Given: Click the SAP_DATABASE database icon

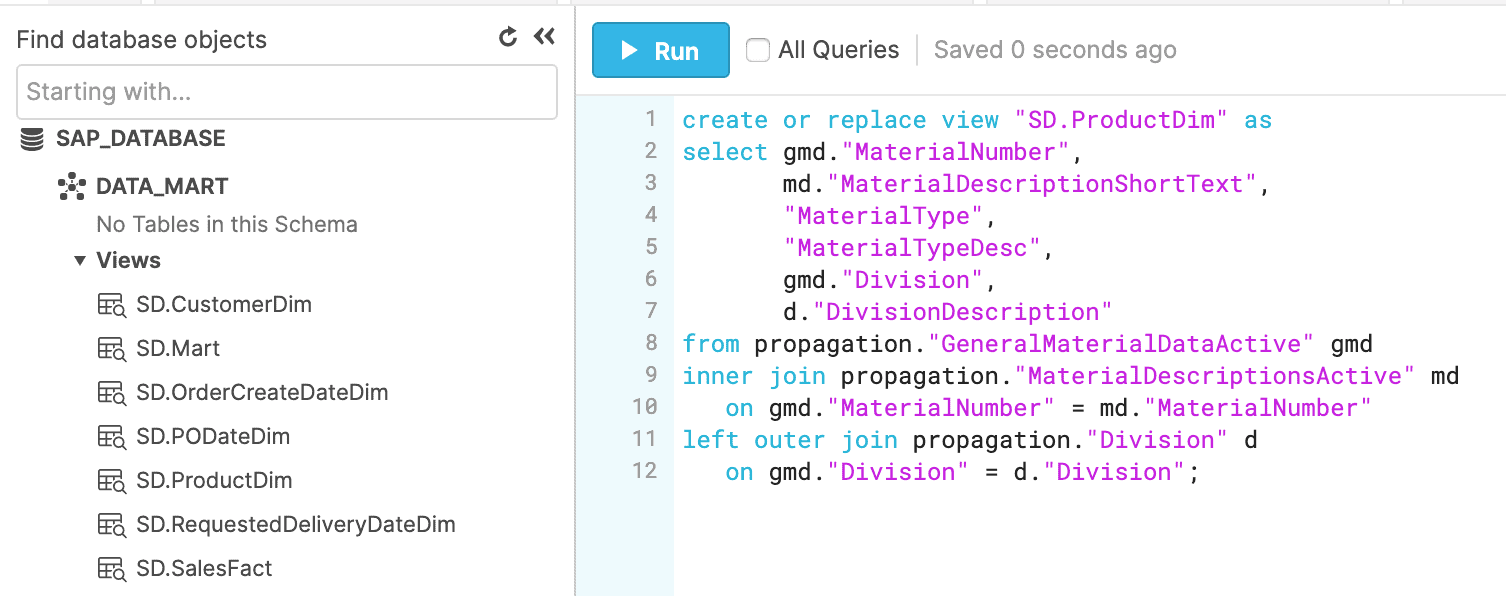Looking at the screenshot, I should 32,139.
